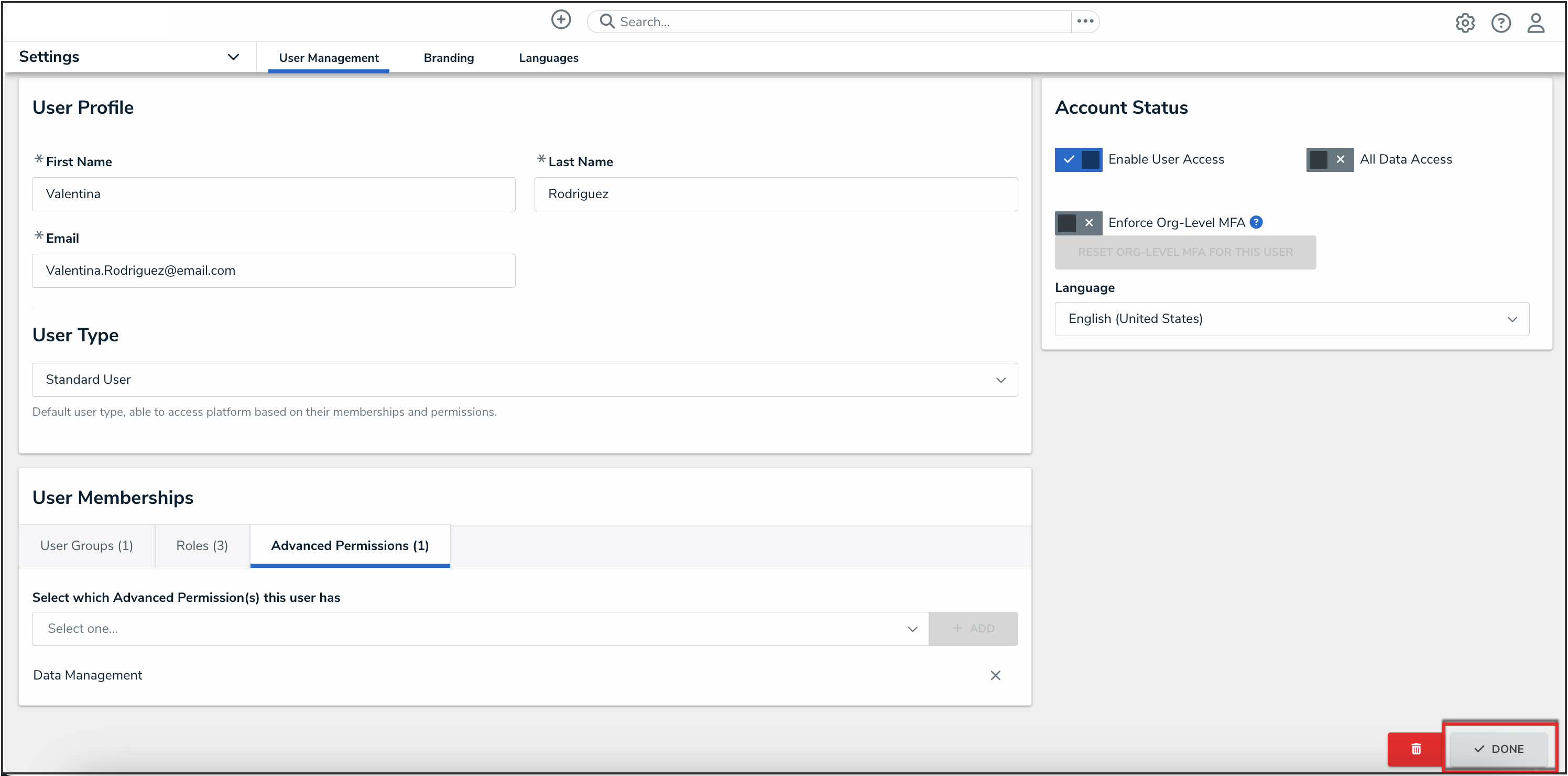Open the settings gear icon
The image size is (1568, 776).
(1465, 23)
